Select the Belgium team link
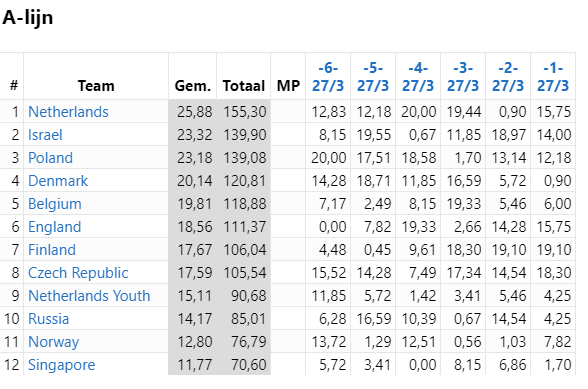Screen dimensions: 588x389 pos(55,204)
